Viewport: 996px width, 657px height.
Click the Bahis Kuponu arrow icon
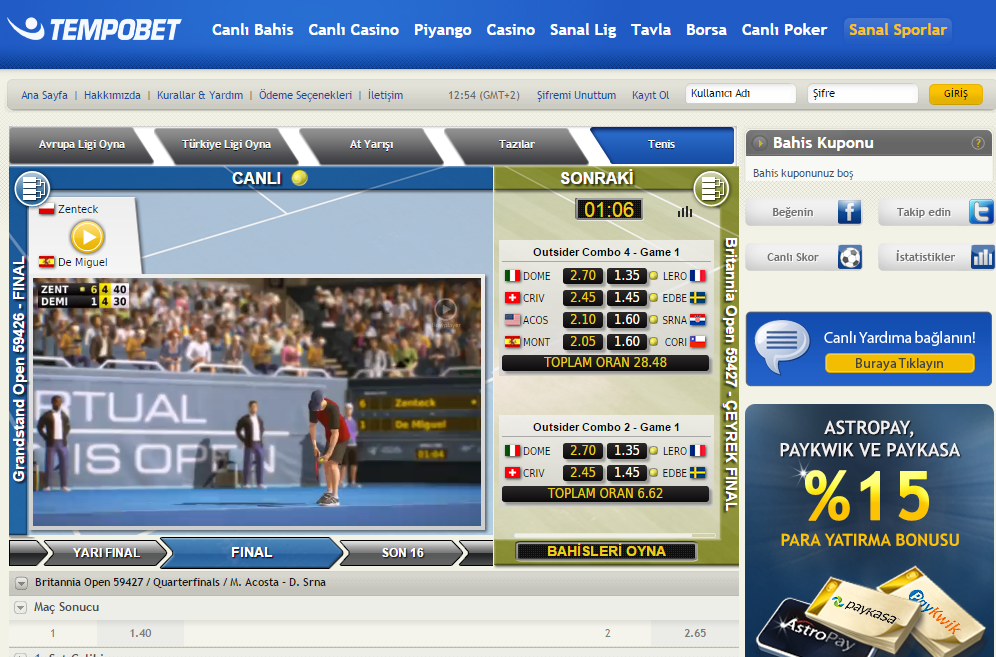pos(758,143)
